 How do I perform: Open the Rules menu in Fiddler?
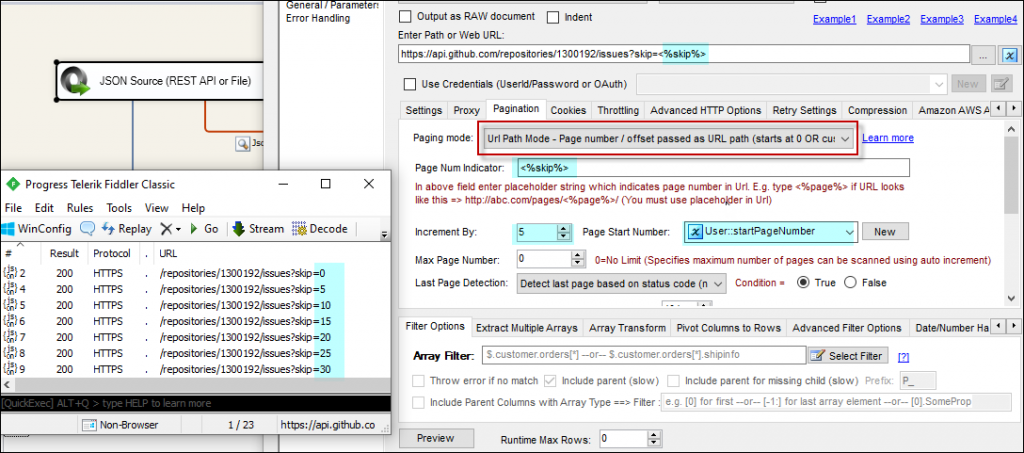pyautogui.click(x=80, y=208)
